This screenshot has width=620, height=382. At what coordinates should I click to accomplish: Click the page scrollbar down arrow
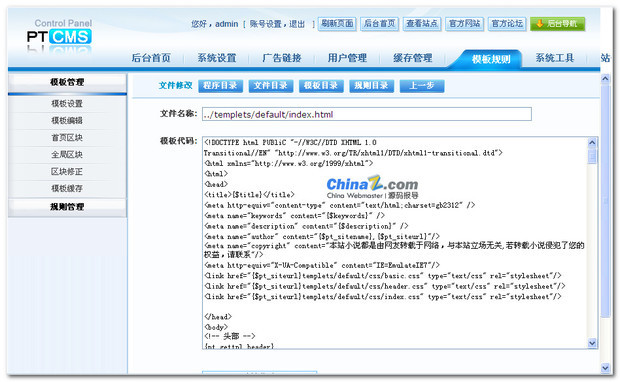click(x=605, y=368)
